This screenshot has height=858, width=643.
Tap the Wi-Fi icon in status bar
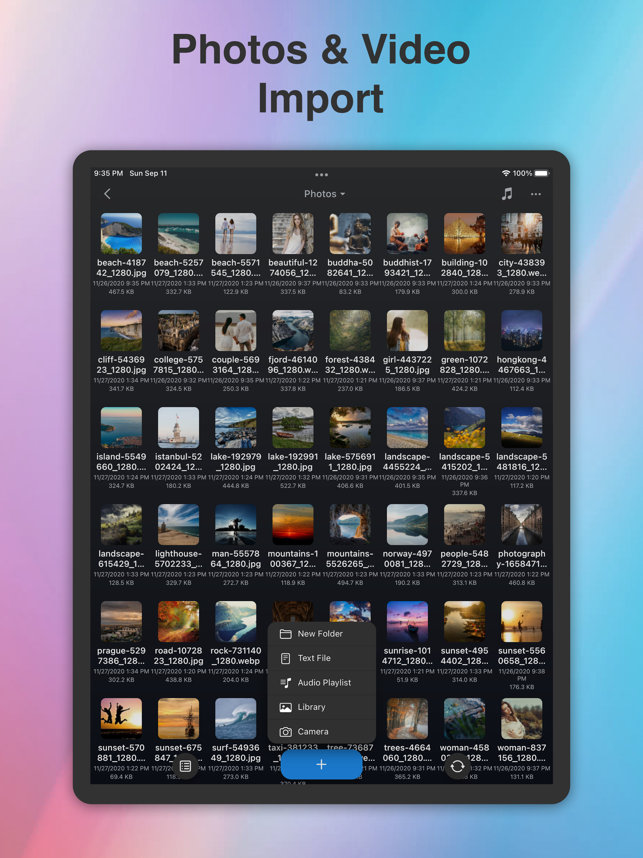[506, 174]
